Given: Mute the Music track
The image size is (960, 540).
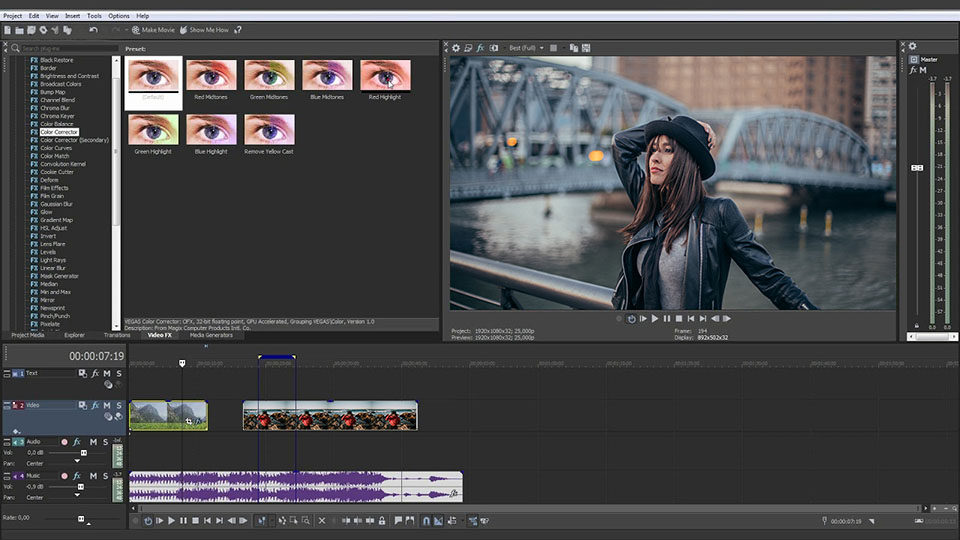Looking at the screenshot, I should tap(94, 476).
